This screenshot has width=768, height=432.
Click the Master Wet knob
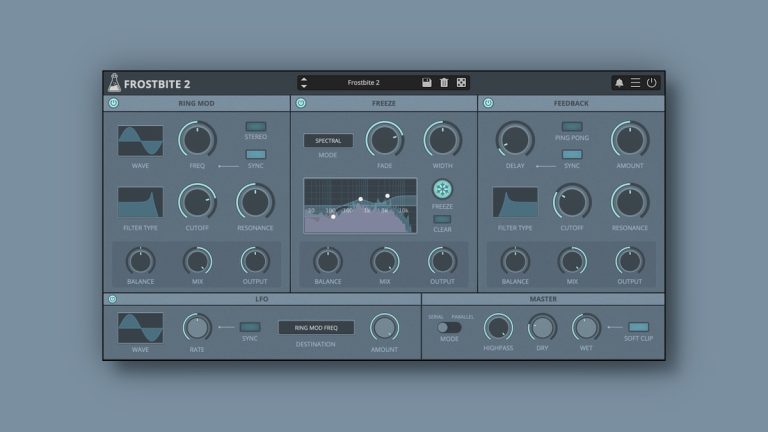(x=586, y=328)
